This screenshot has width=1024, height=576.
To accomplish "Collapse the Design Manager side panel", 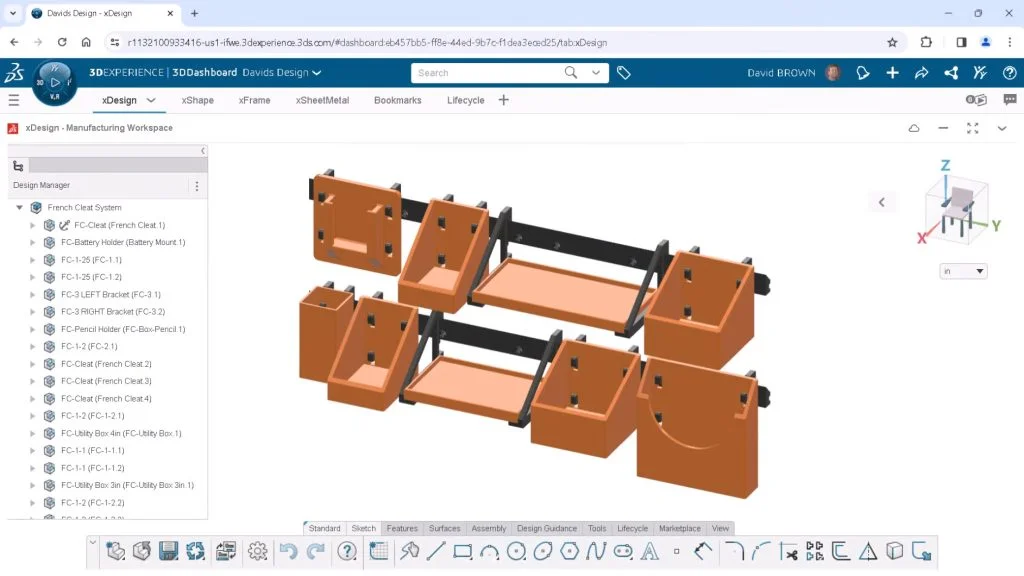I will coord(203,151).
